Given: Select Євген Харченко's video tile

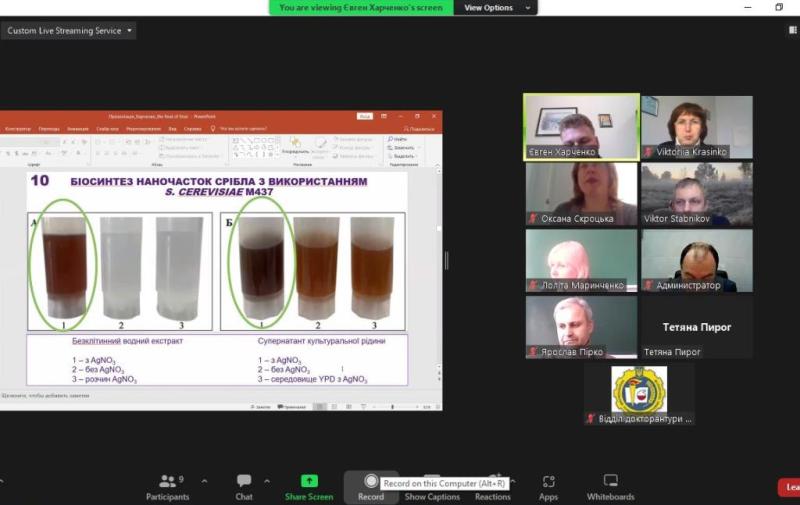Looking at the screenshot, I should [x=581, y=127].
